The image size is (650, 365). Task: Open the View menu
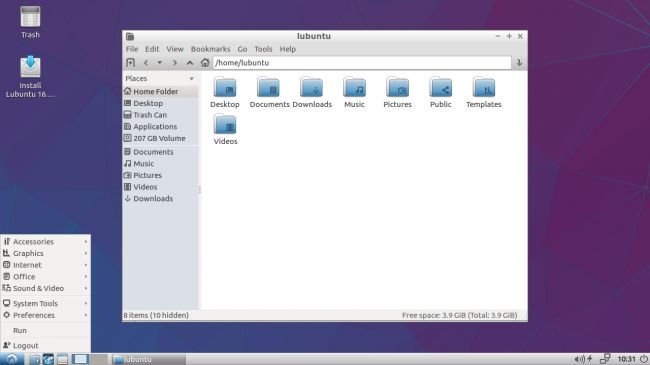[x=175, y=49]
